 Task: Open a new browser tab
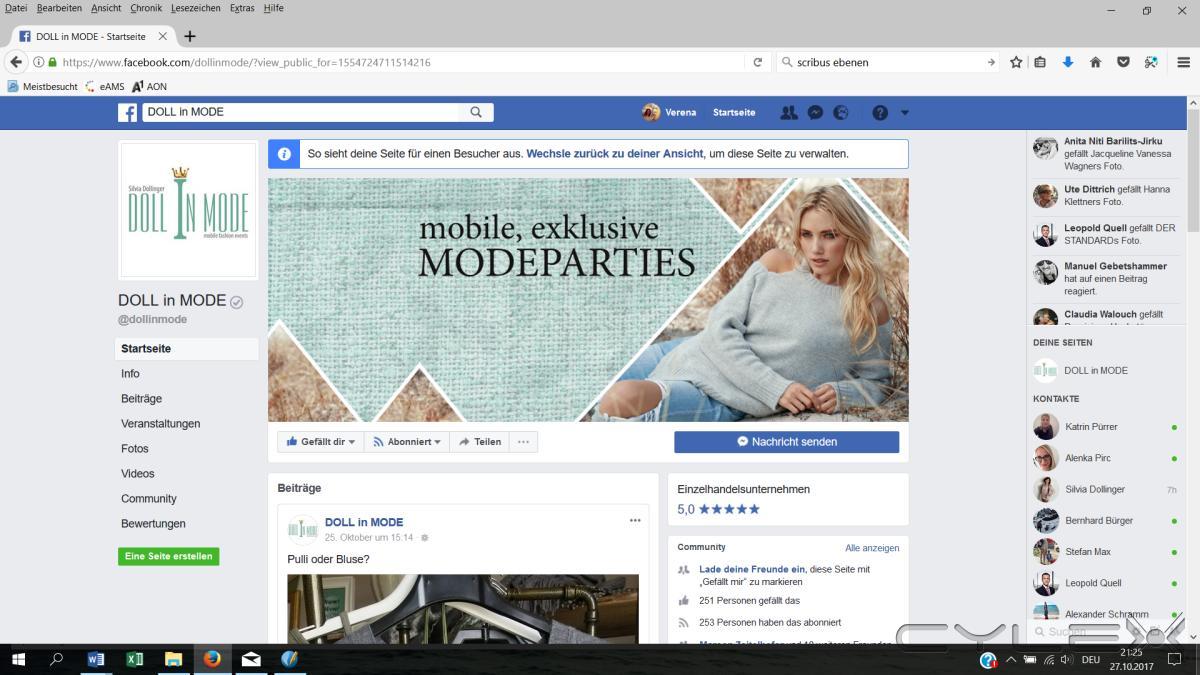[x=190, y=36]
